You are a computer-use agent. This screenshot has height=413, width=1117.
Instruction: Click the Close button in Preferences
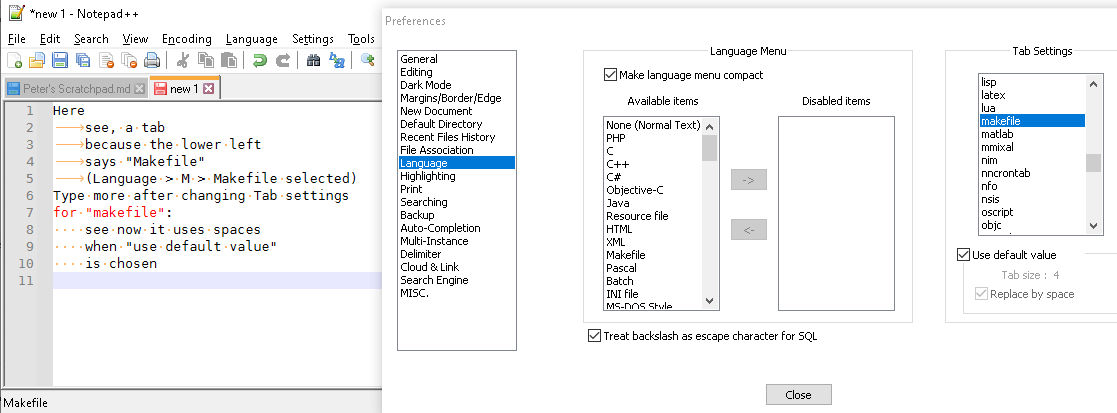click(x=799, y=394)
